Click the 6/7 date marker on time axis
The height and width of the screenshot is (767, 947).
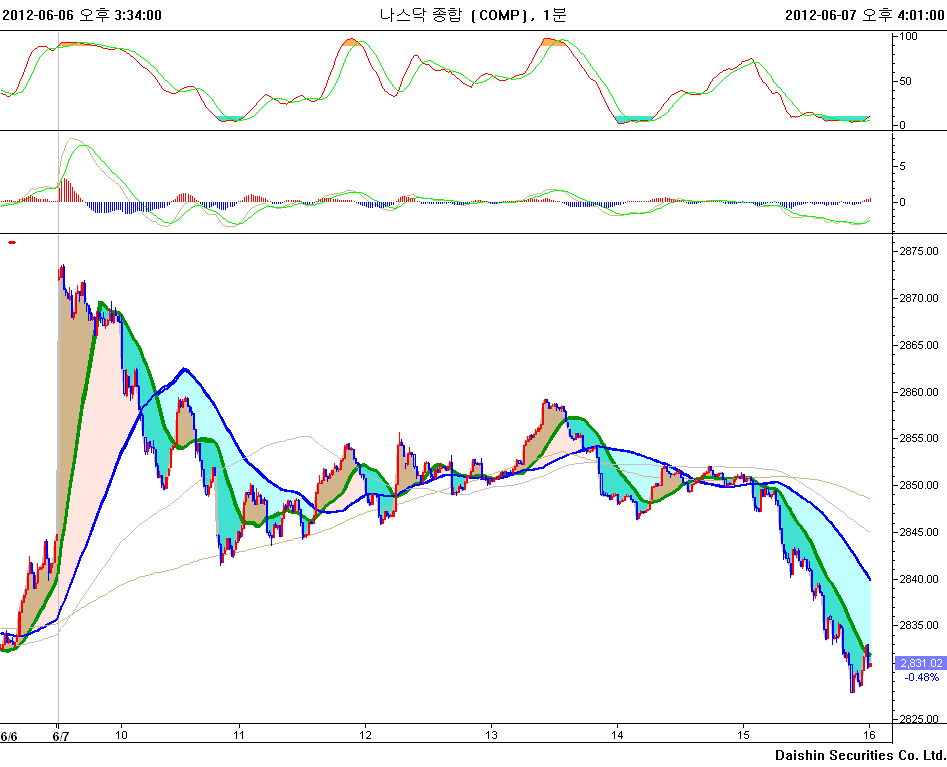tap(61, 736)
